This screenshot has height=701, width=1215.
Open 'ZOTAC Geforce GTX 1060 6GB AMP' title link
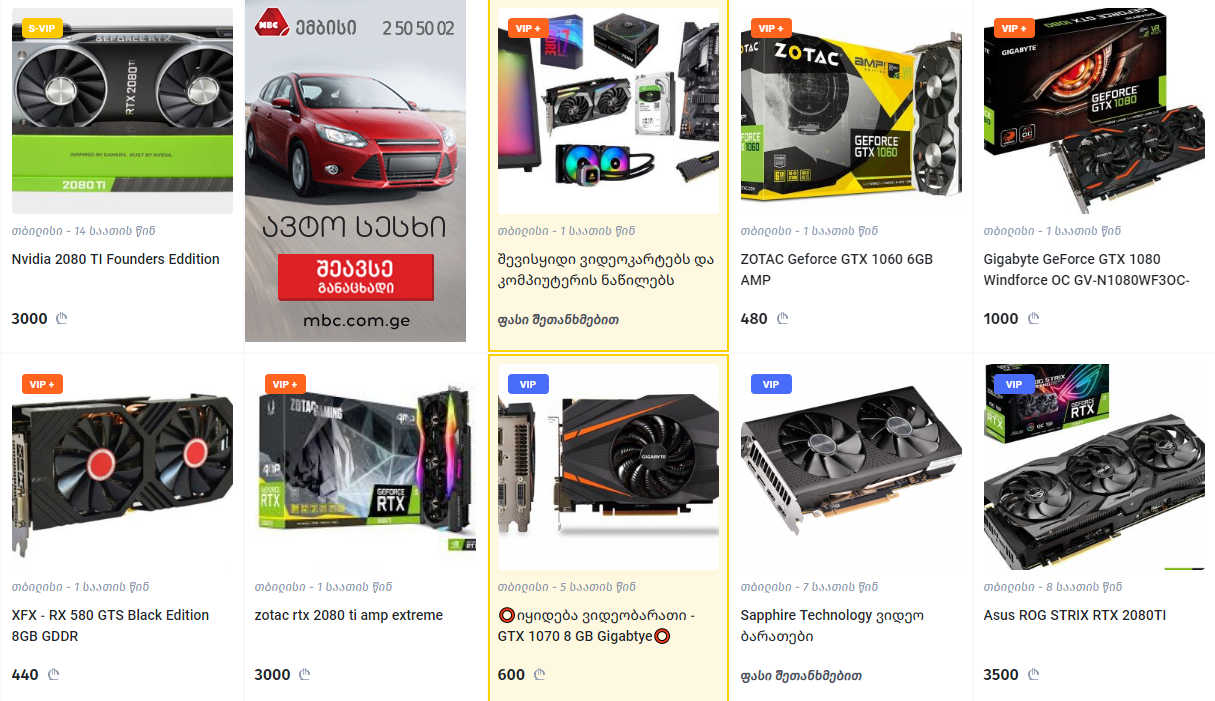(x=837, y=270)
